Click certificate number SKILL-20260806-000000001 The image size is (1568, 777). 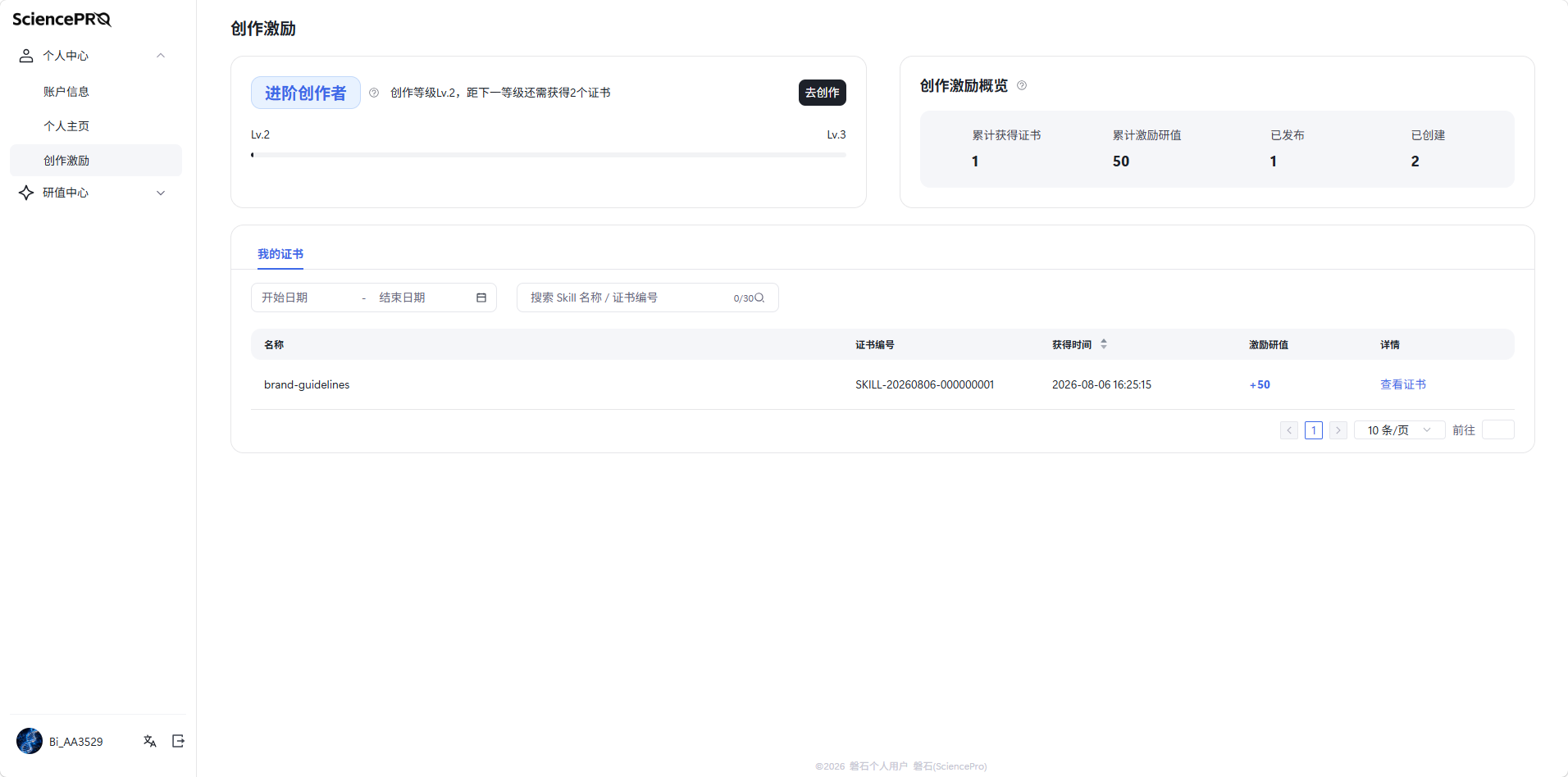pyautogui.click(x=925, y=384)
